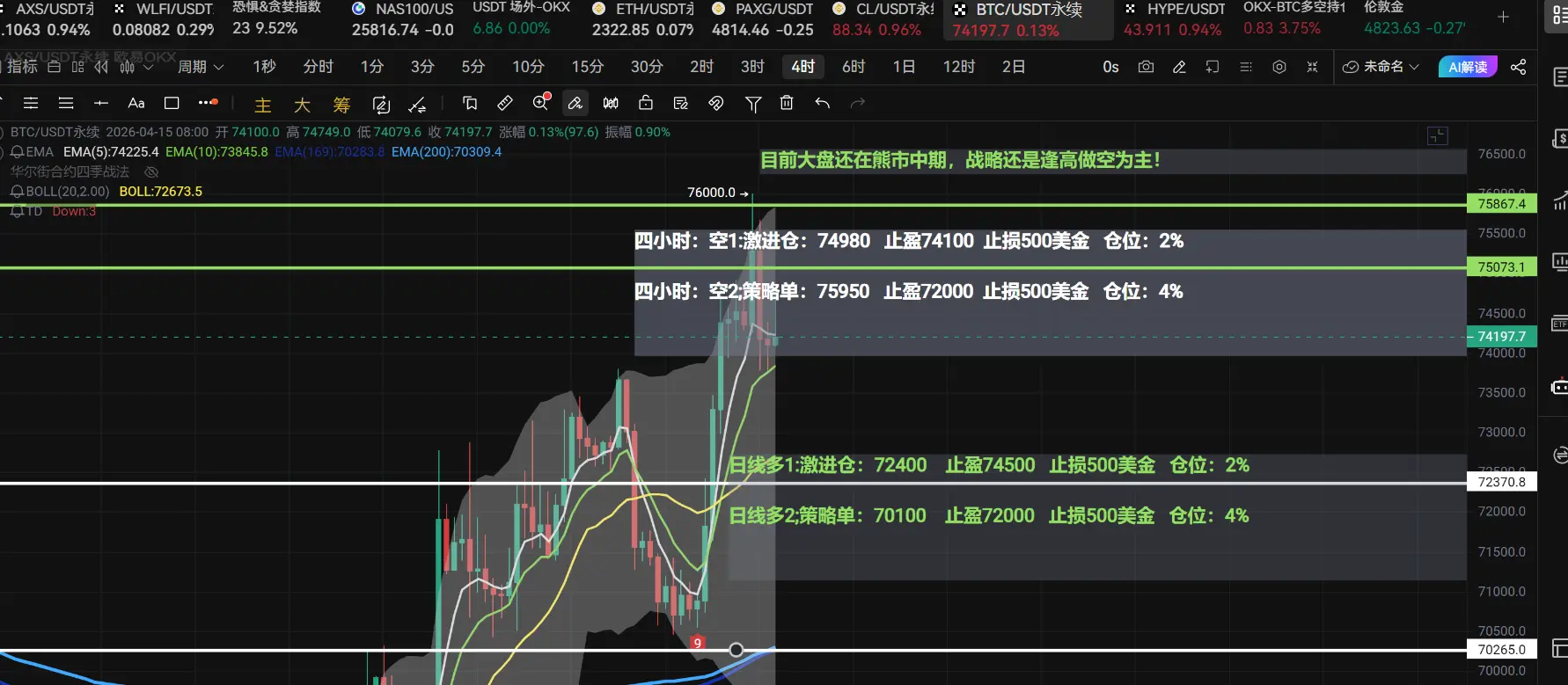Select the rectangle shape tool
Viewport: 1568px width, 685px height.
(x=172, y=103)
